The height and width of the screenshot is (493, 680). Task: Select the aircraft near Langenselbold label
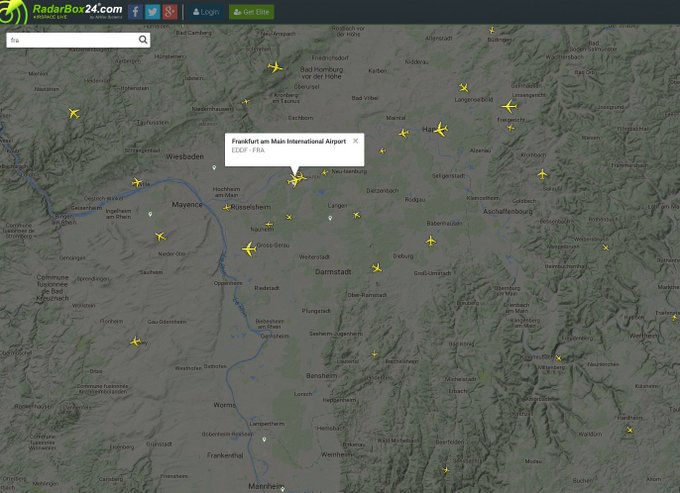464,88
